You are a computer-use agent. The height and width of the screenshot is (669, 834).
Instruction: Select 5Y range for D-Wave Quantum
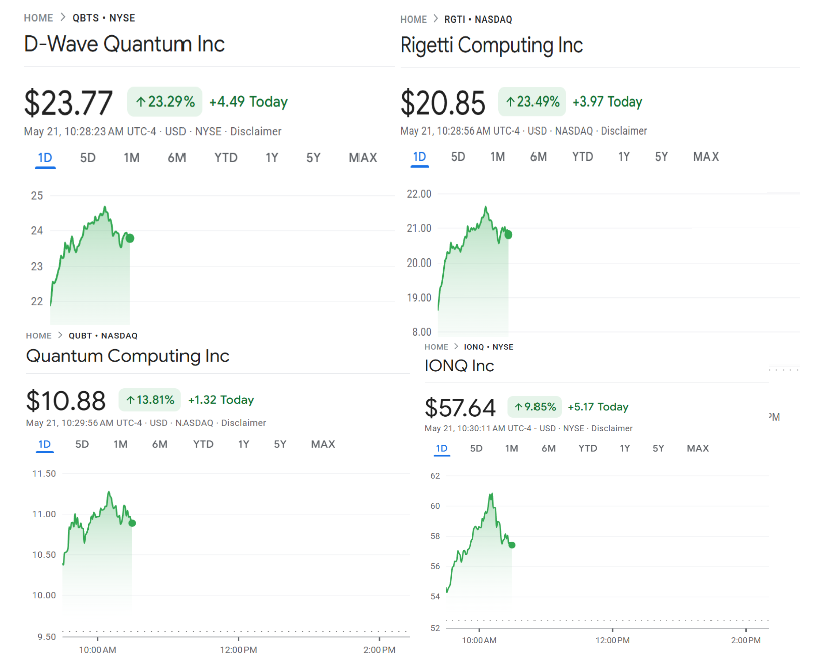(313, 158)
